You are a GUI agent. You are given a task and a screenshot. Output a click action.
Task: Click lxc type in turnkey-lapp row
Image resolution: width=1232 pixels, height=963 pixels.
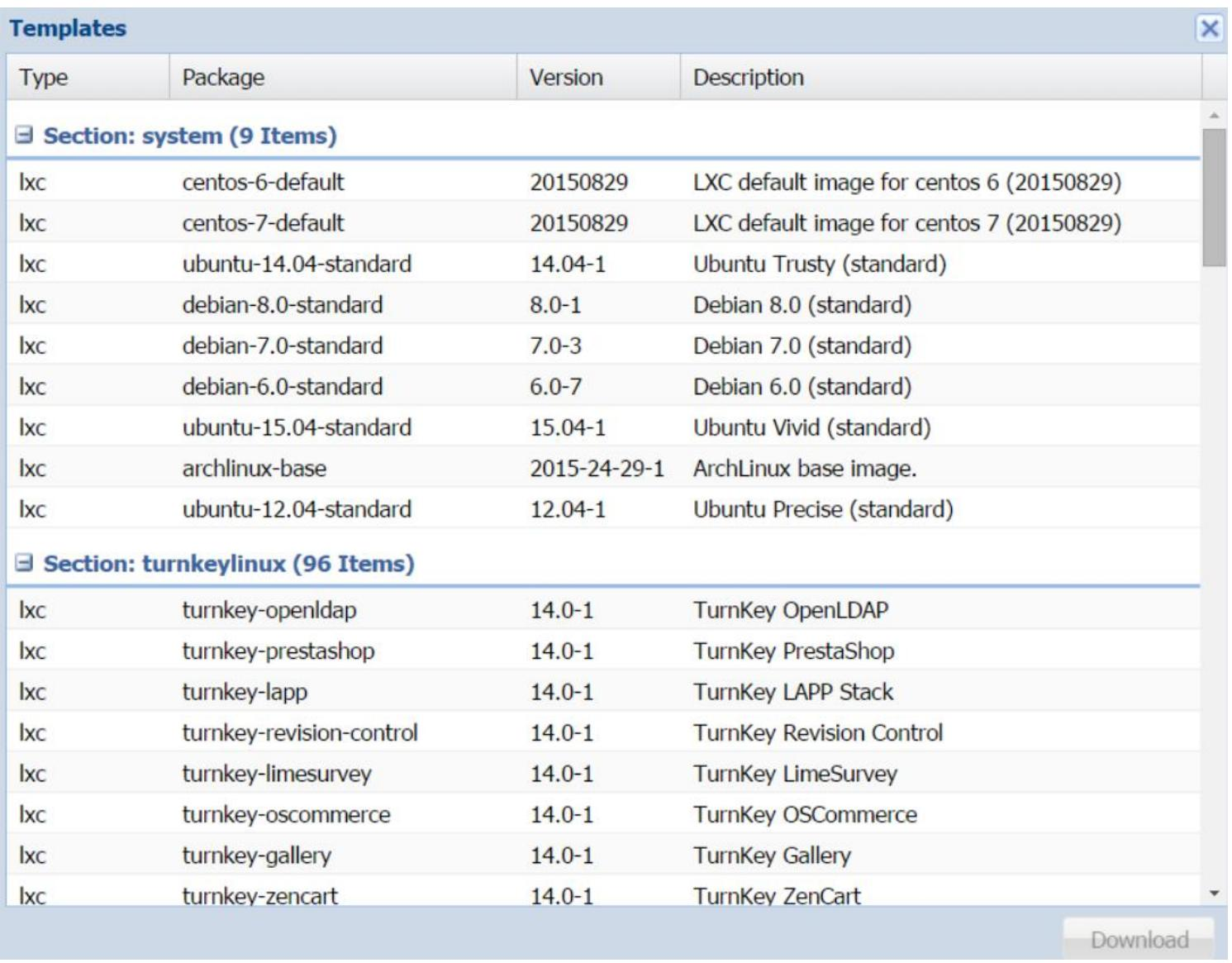[32, 692]
